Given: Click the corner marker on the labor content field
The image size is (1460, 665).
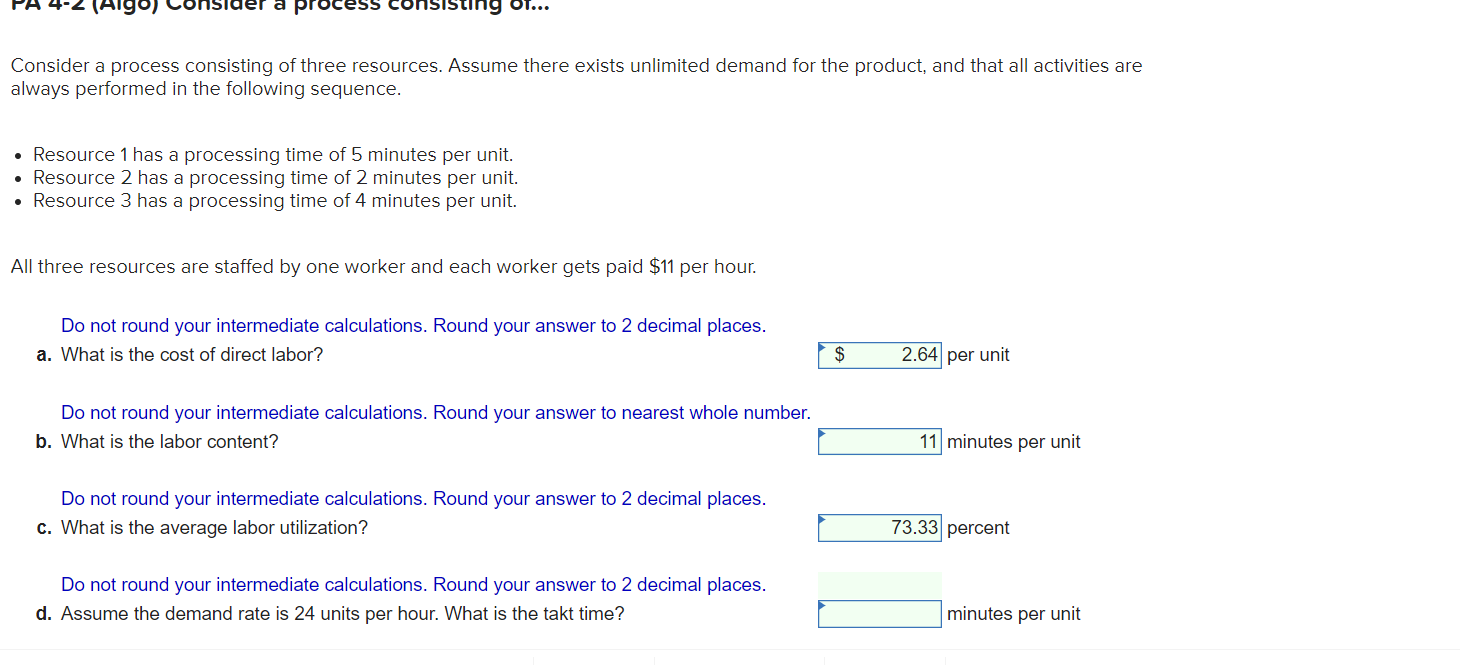Looking at the screenshot, I should pyautogui.click(x=822, y=432).
